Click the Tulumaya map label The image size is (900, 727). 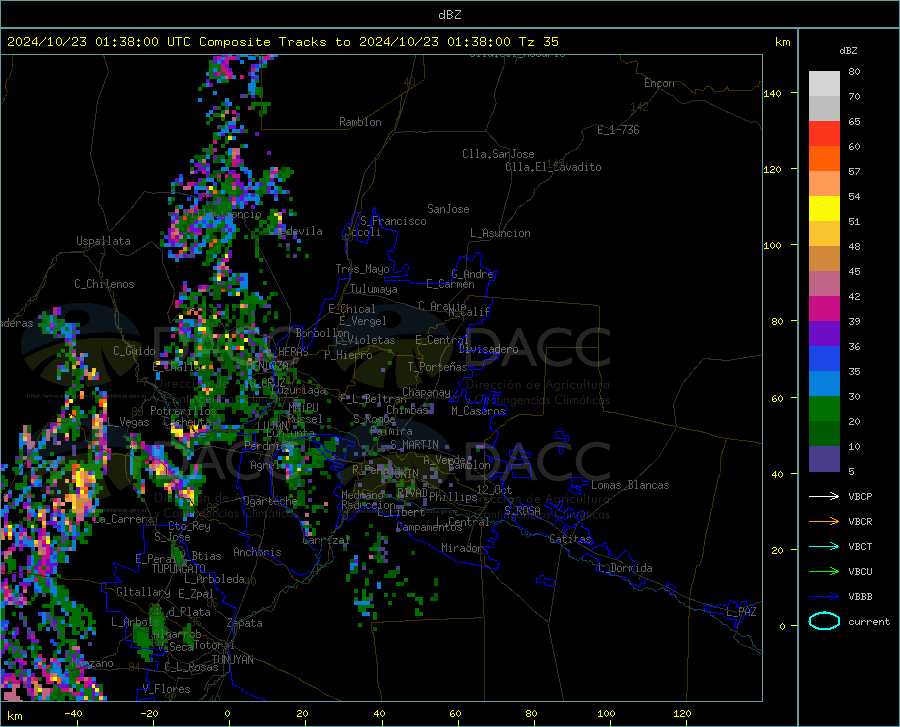tap(373, 289)
